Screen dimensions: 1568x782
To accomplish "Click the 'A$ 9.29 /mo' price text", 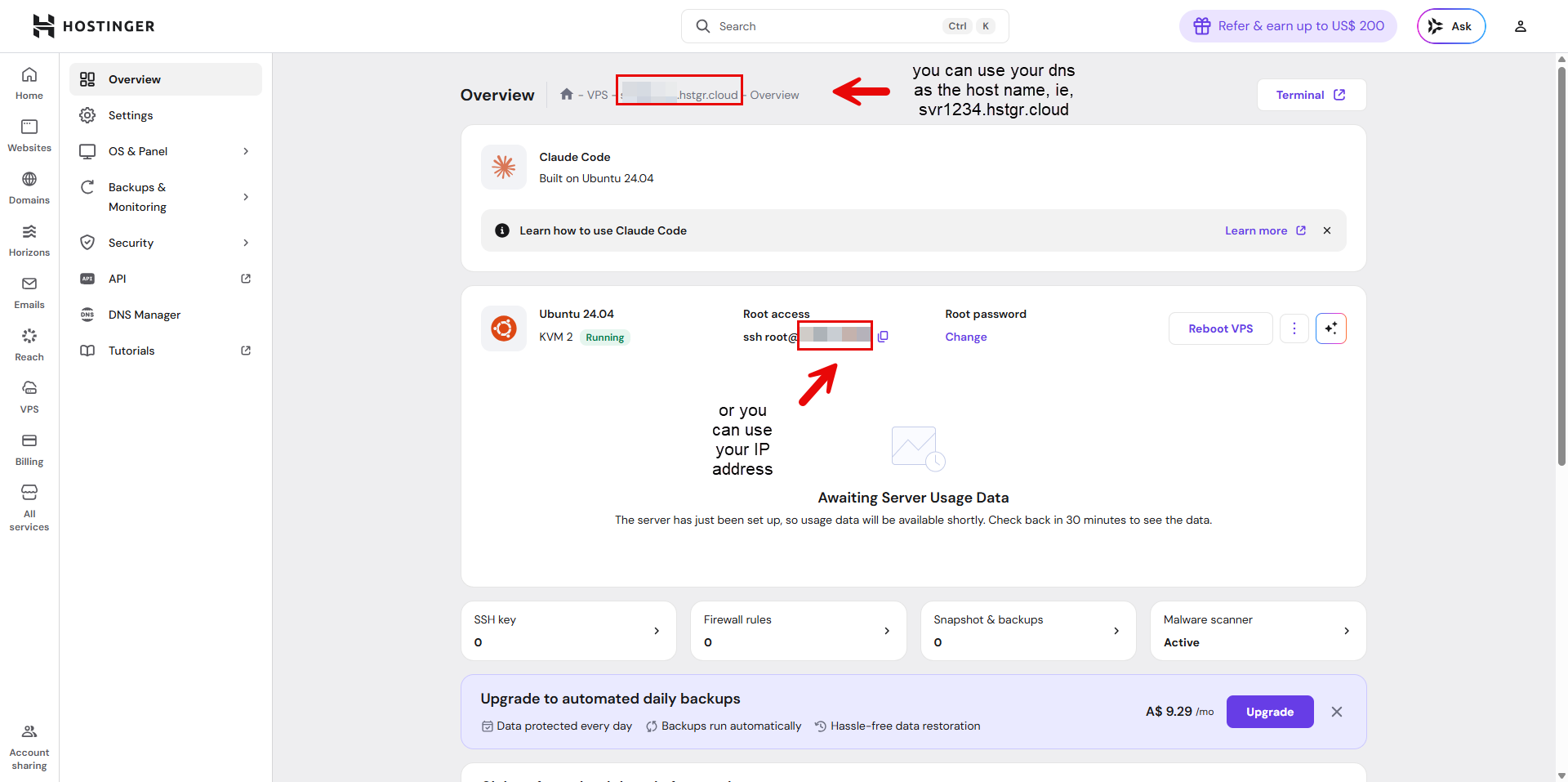I will (x=1179, y=712).
